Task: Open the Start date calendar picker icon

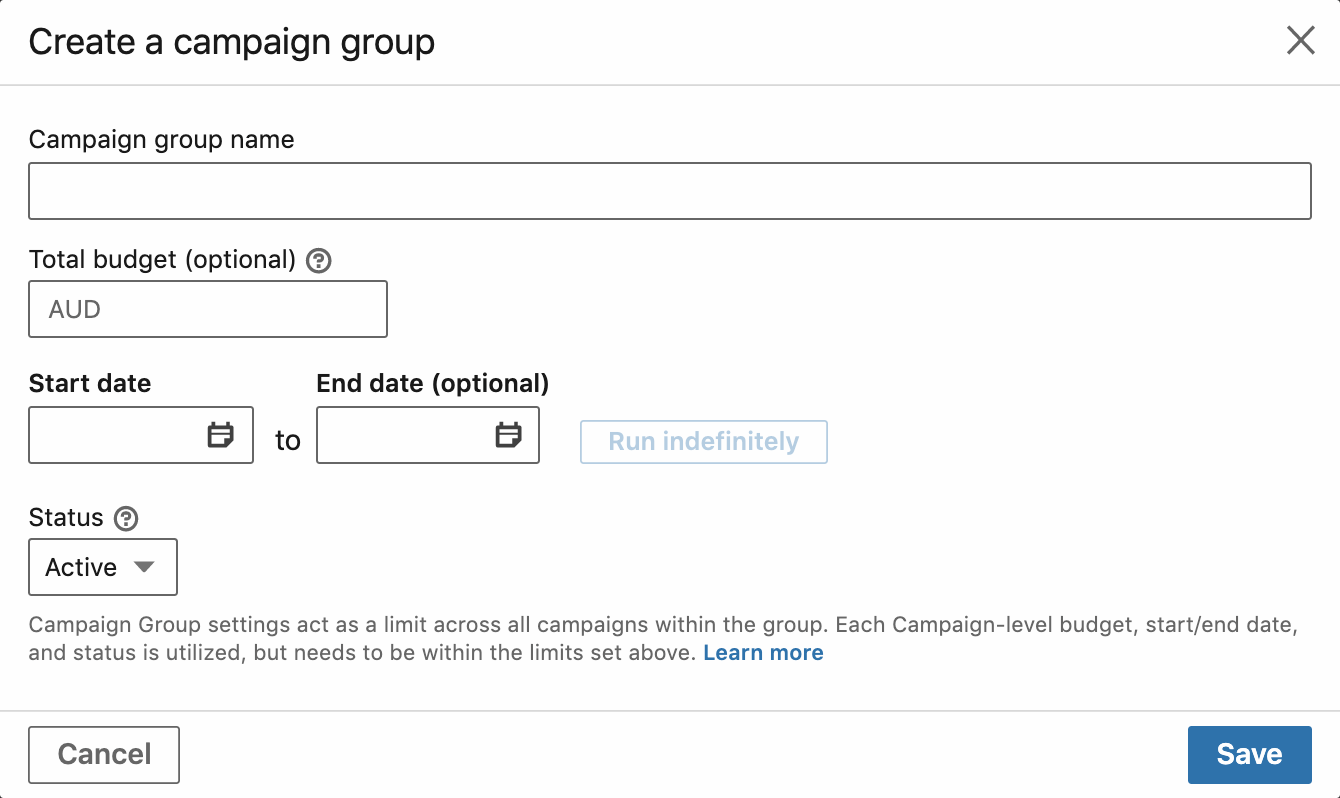Action: pyautogui.click(x=220, y=435)
